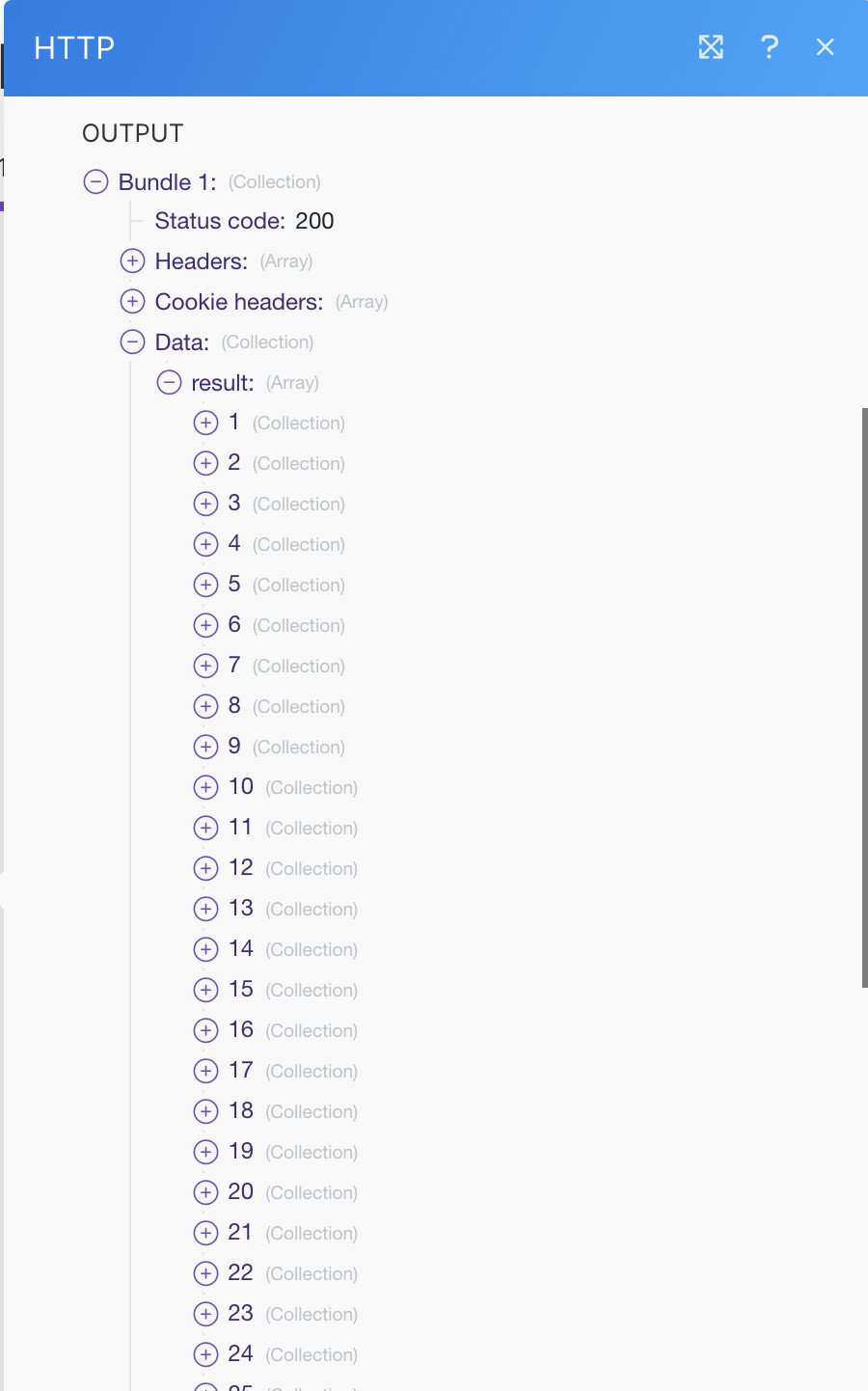868x1391 pixels.
Task: Open the help question mark icon
Action: 769,47
